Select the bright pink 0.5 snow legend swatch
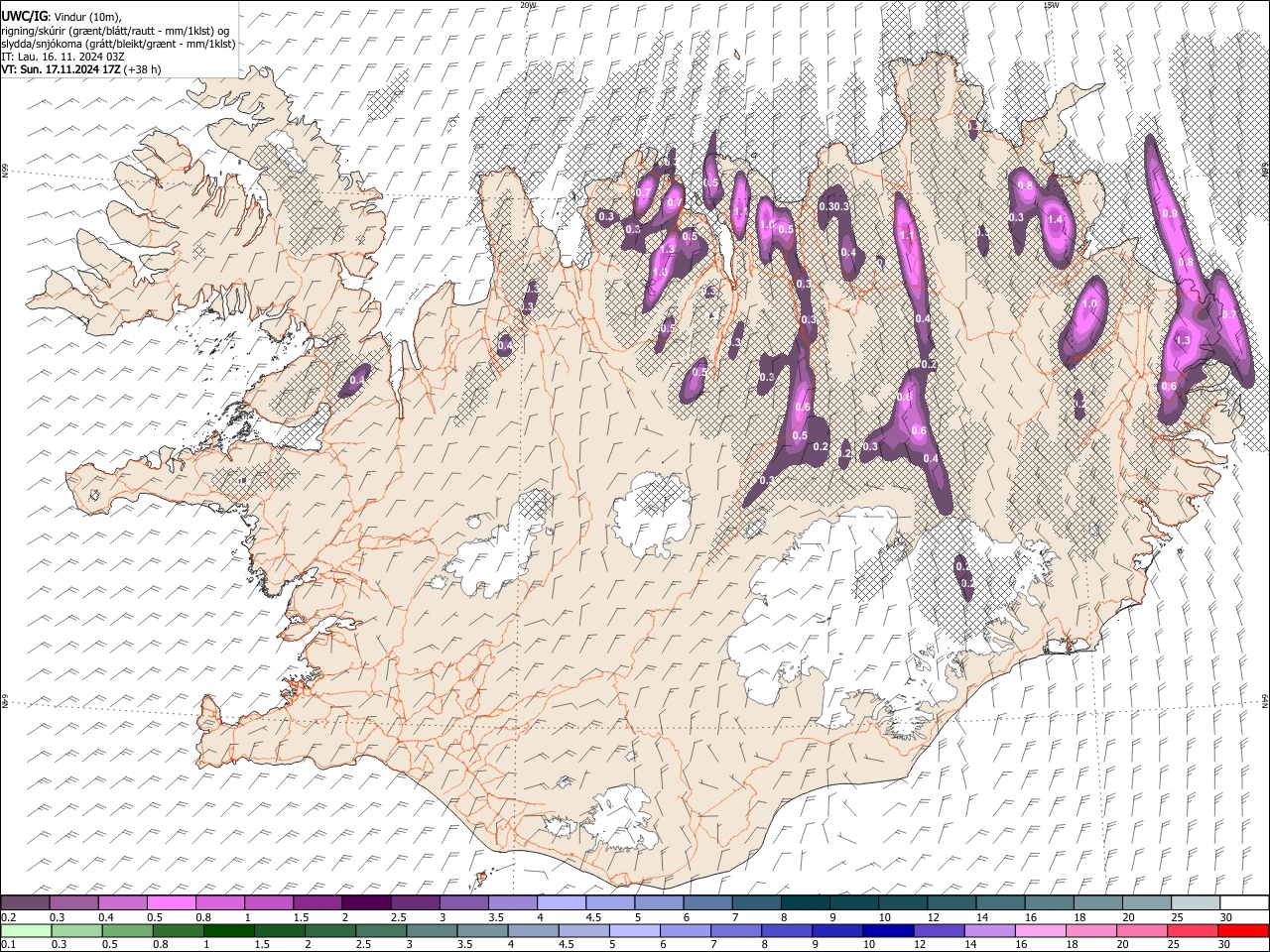Viewport: 1270px width, 952px height. (x=172, y=902)
